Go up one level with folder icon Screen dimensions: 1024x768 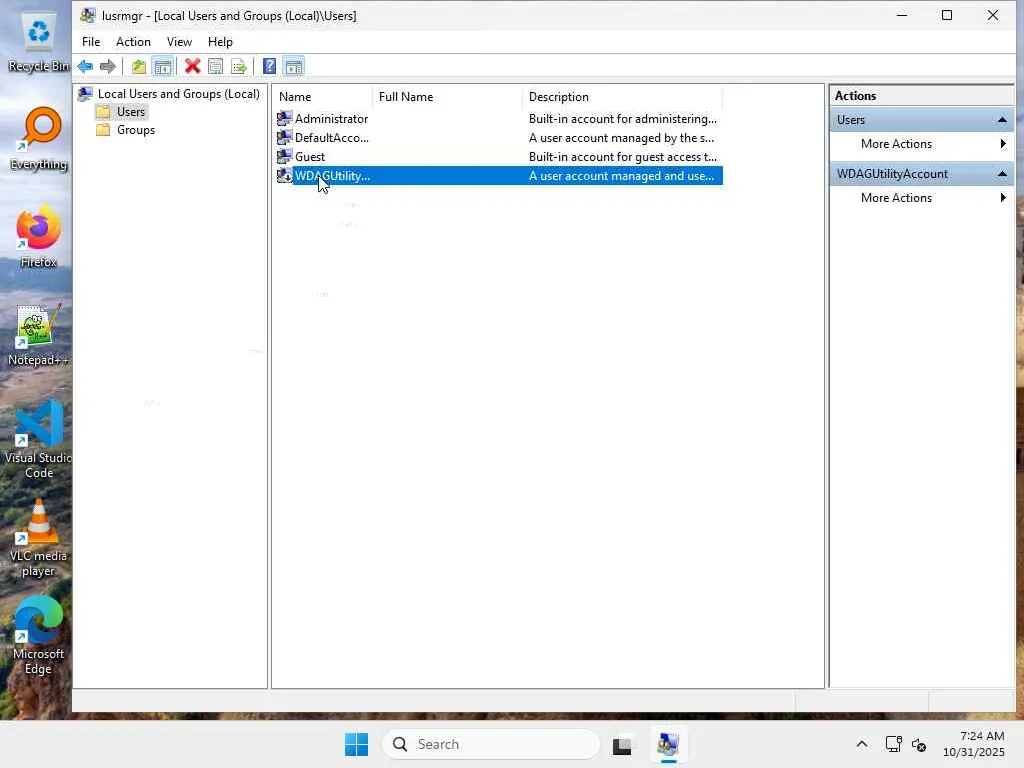pyautogui.click(x=138, y=66)
